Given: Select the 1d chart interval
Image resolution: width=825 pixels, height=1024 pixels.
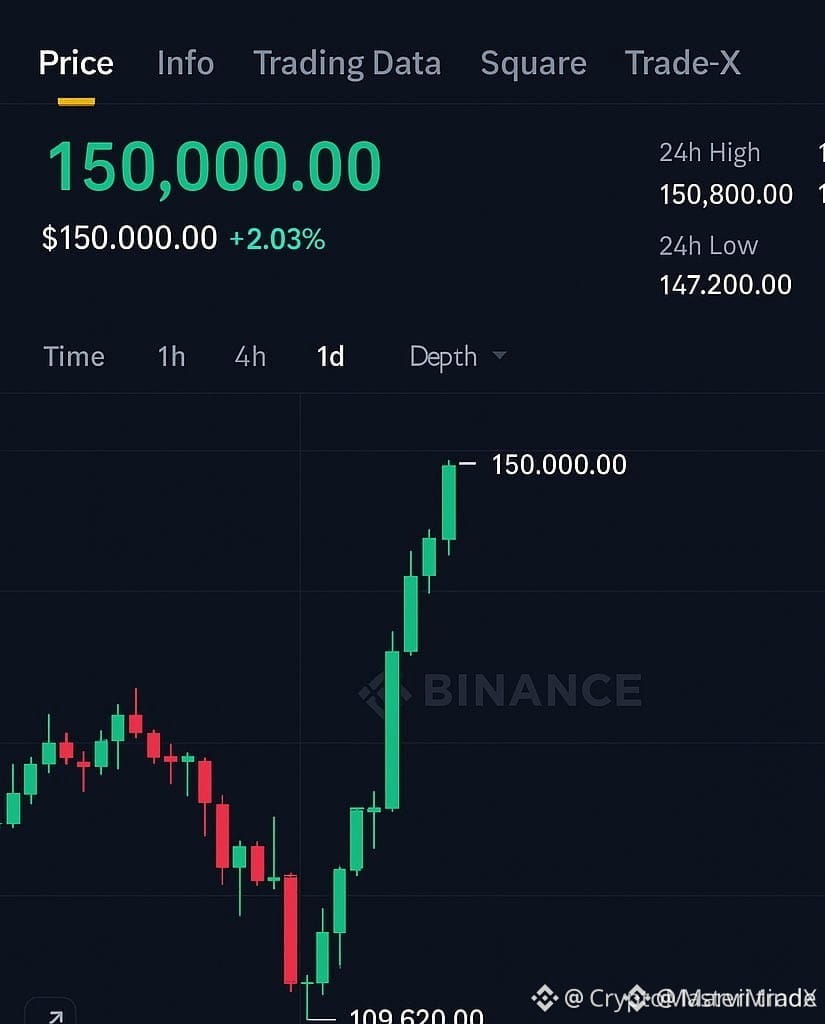Looking at the screenshot, I should 331,357.
